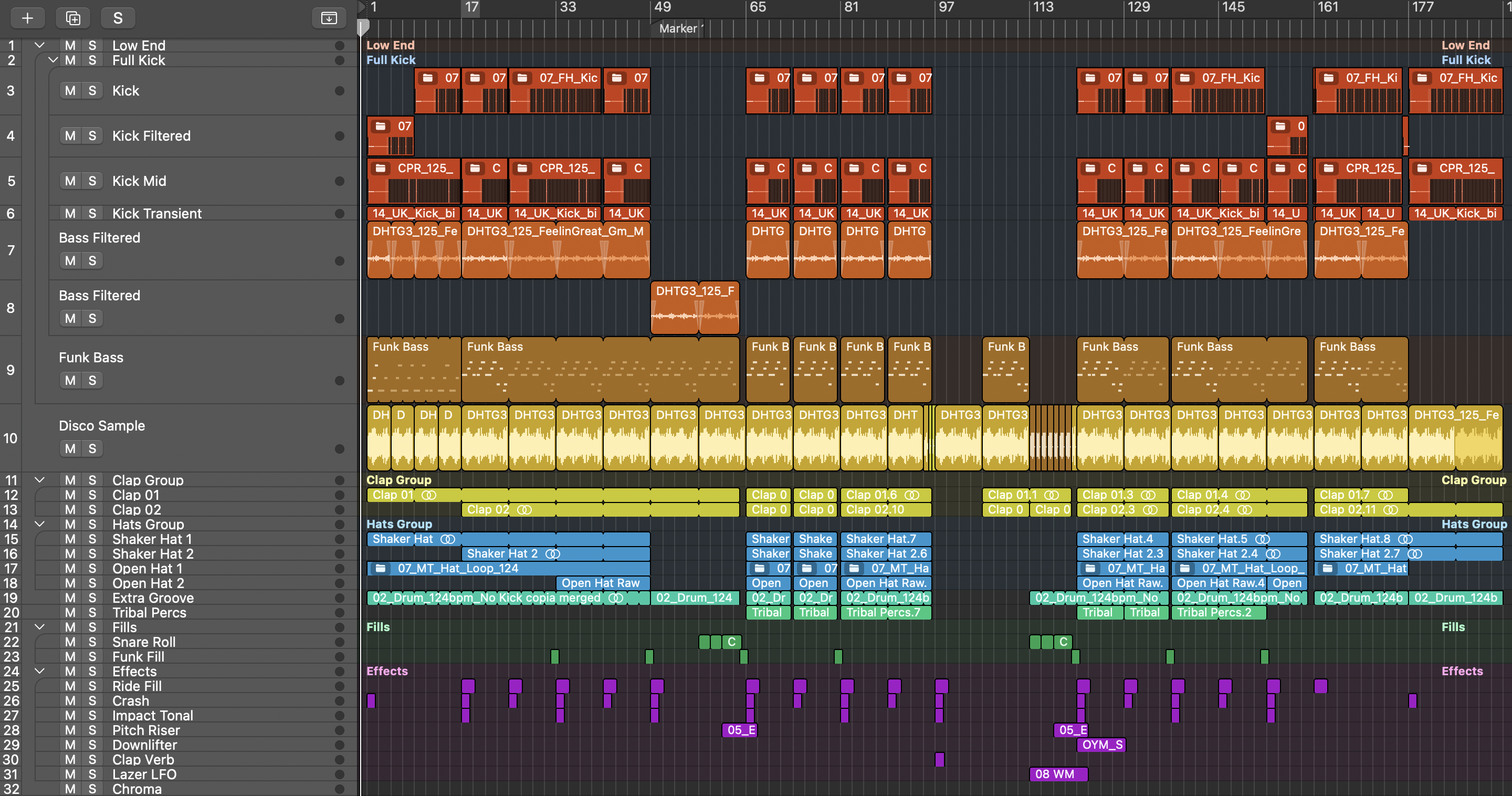1512x796 pixels.
Task: Collapse the Clap Group stack
Action: pyautogui.click(x=39, y=479)
